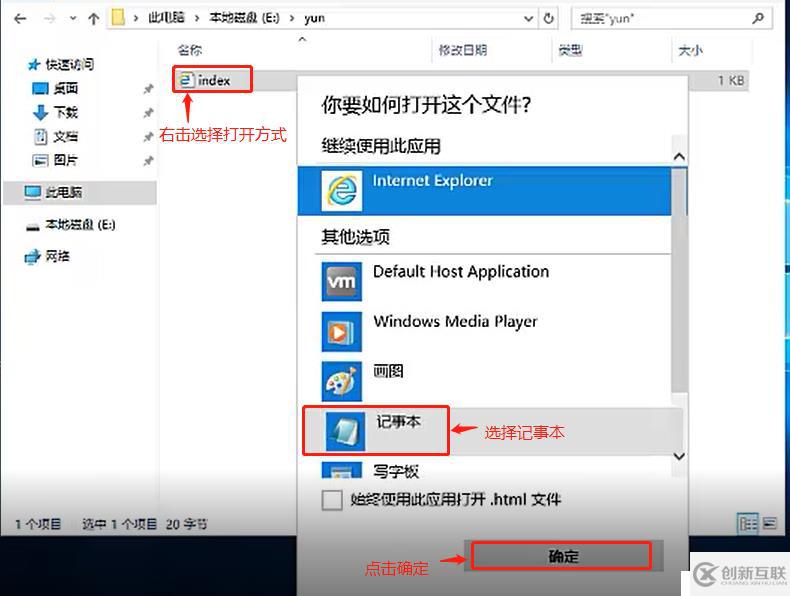Click the folder icon in address bar
Image resolution: width=790 pixels, height=596 pixels.
118,18
